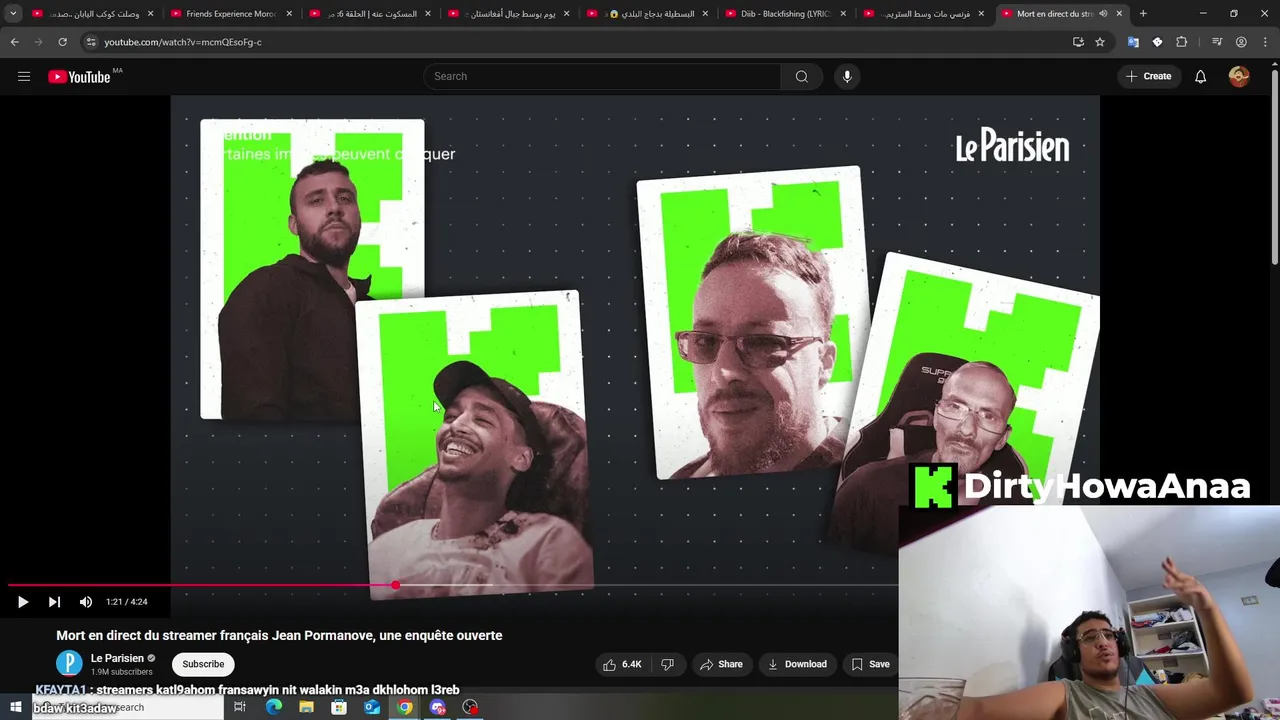Close the Friends Experience tab
This screenshot has height=720, width=1280.
coord(289,14)
